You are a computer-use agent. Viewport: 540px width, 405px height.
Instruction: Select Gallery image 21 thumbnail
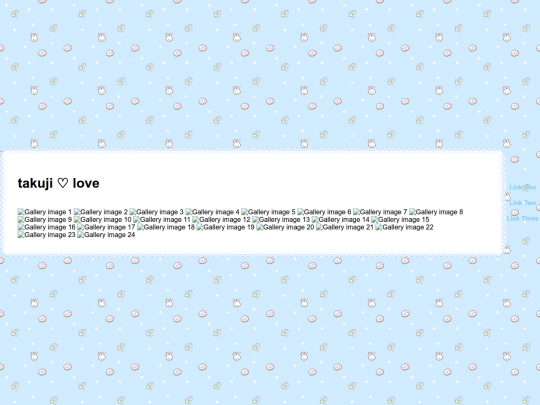point(345,227)
